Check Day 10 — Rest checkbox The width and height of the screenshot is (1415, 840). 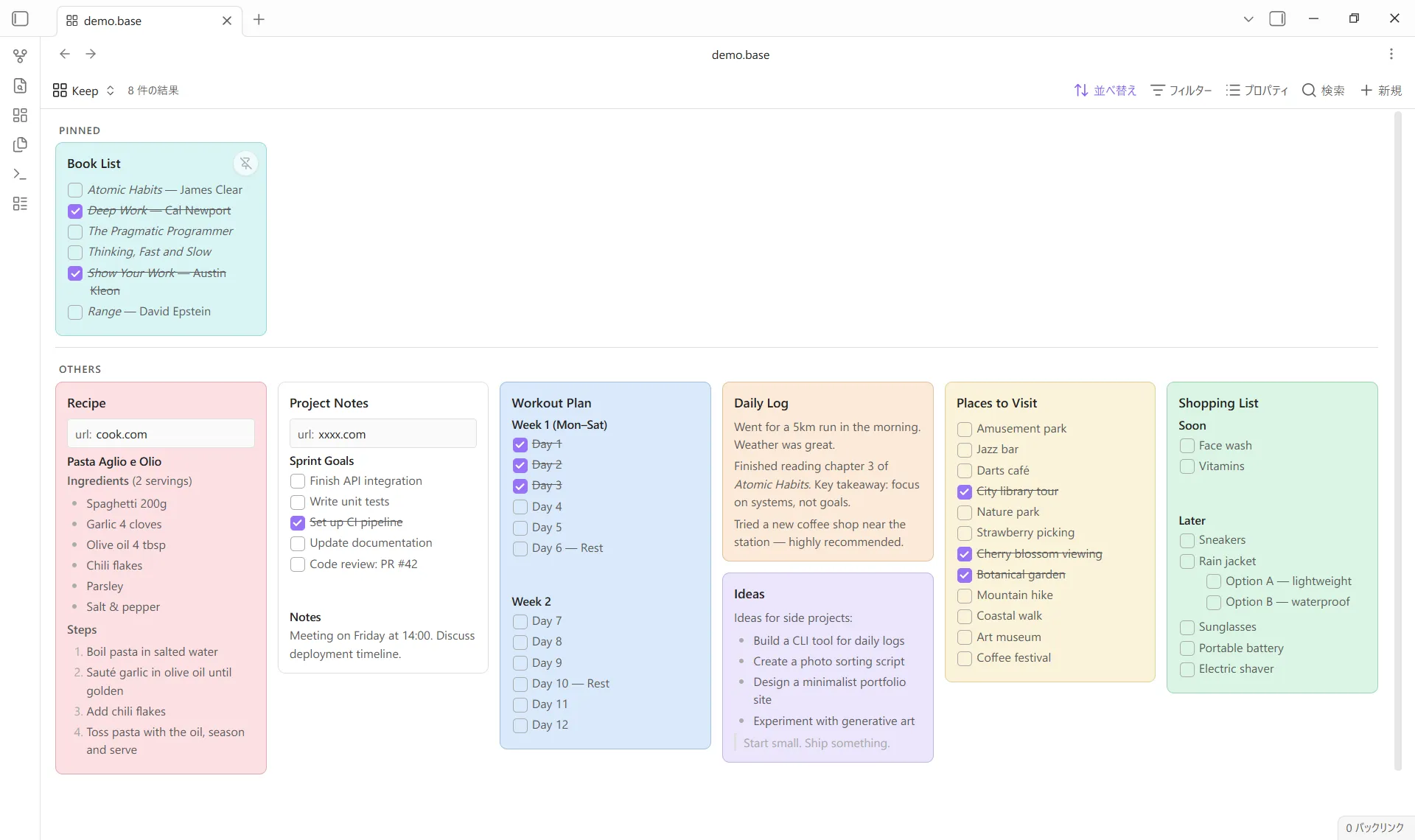coord(520,685)
